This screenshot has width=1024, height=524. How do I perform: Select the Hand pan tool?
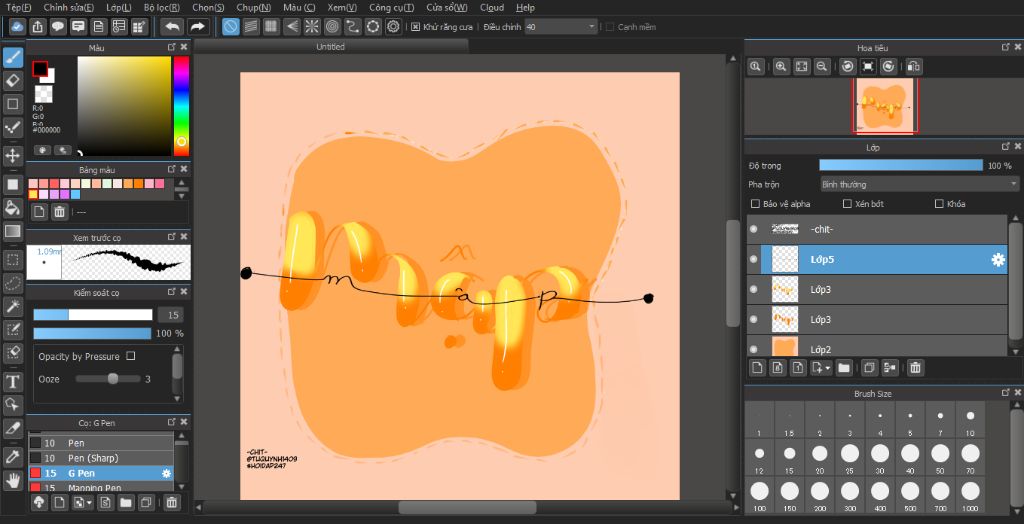point(12,481)
